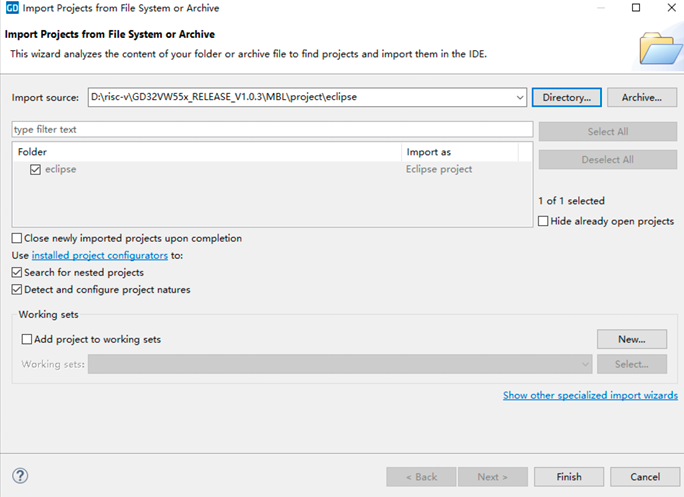Toggle the eclipse folder checkbox
Image resolution: width=684 pixels, height=497 pixels.
point(35,169)
